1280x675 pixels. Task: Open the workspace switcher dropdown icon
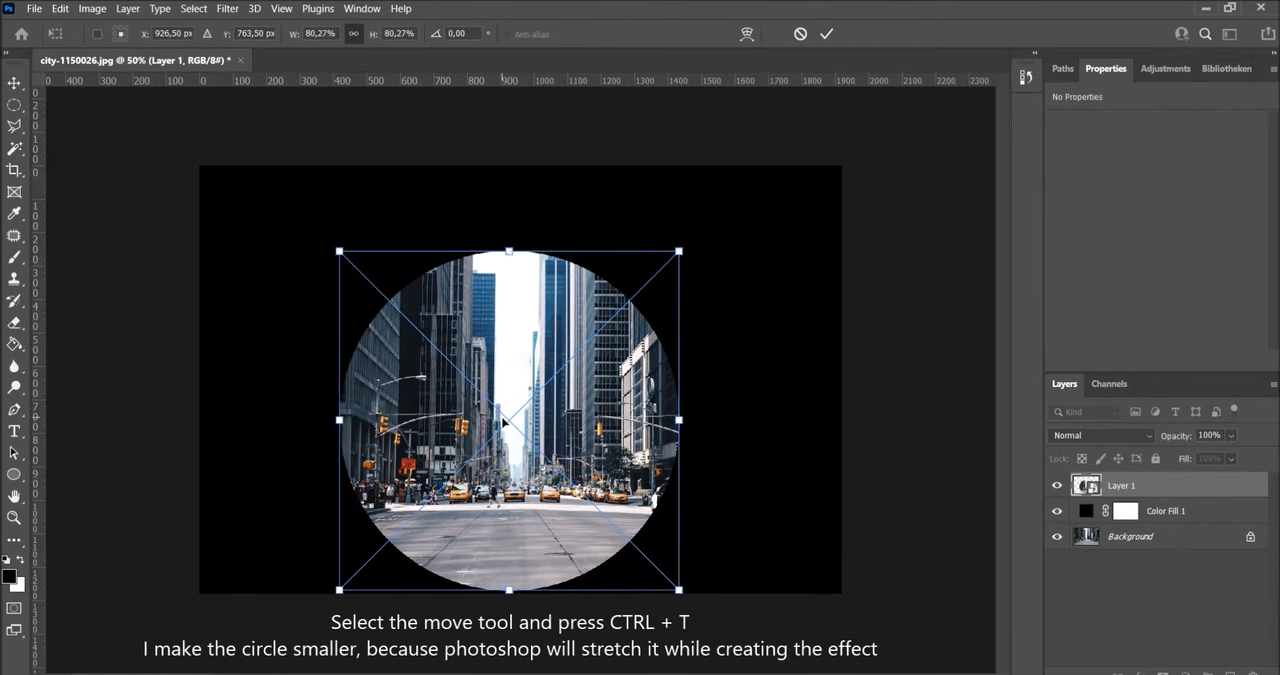coord(1230,34)
